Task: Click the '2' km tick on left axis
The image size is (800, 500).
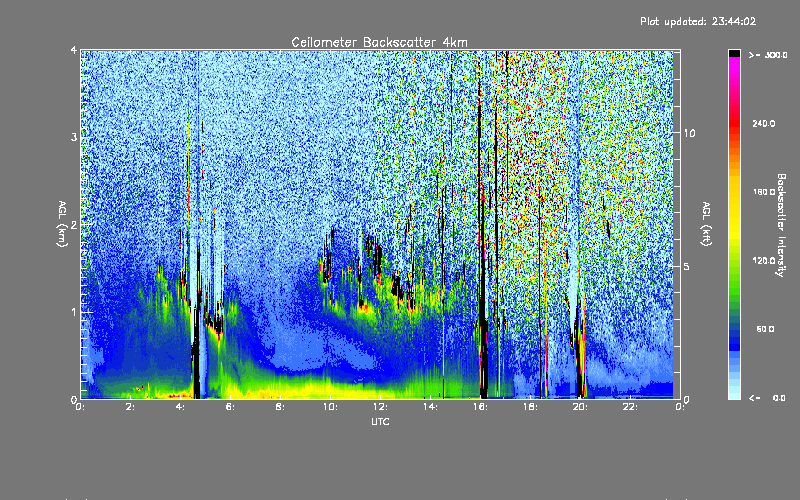Action: coord(74,225)
